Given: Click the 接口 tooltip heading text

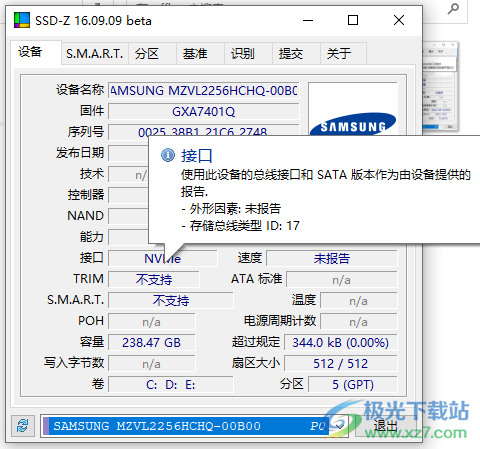Looking at the screenshot, I should pyautogui.click(x=197, y=156).
